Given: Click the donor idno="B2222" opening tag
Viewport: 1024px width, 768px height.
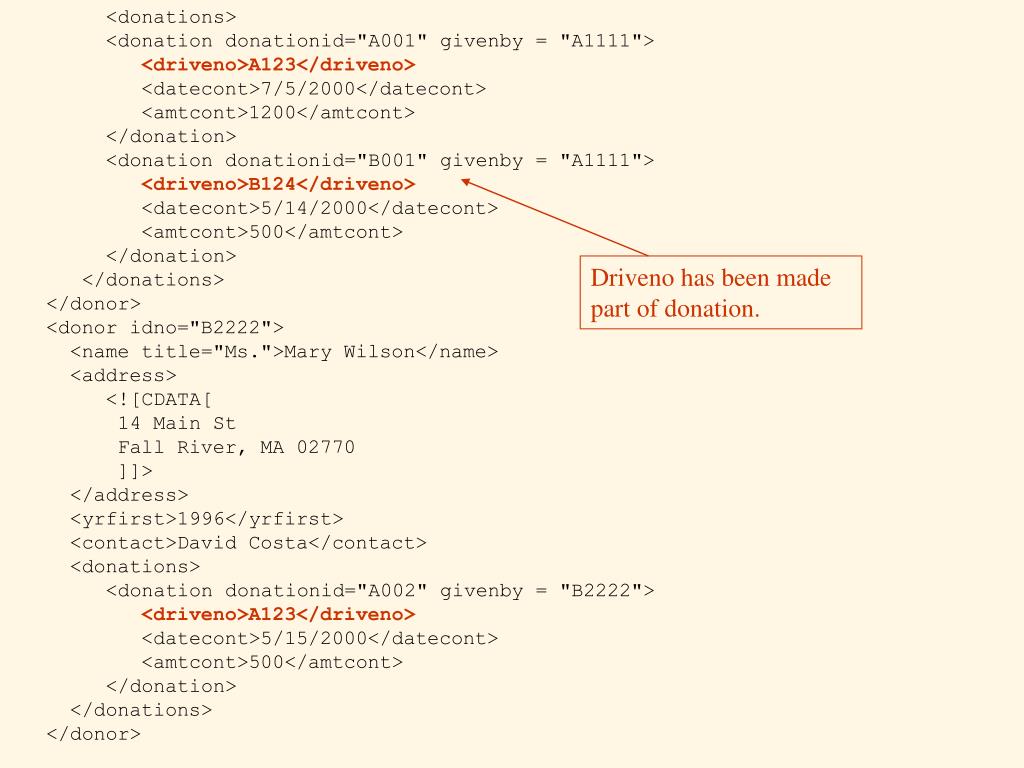Looking at the screenshot, I should [x=165, y=328].
